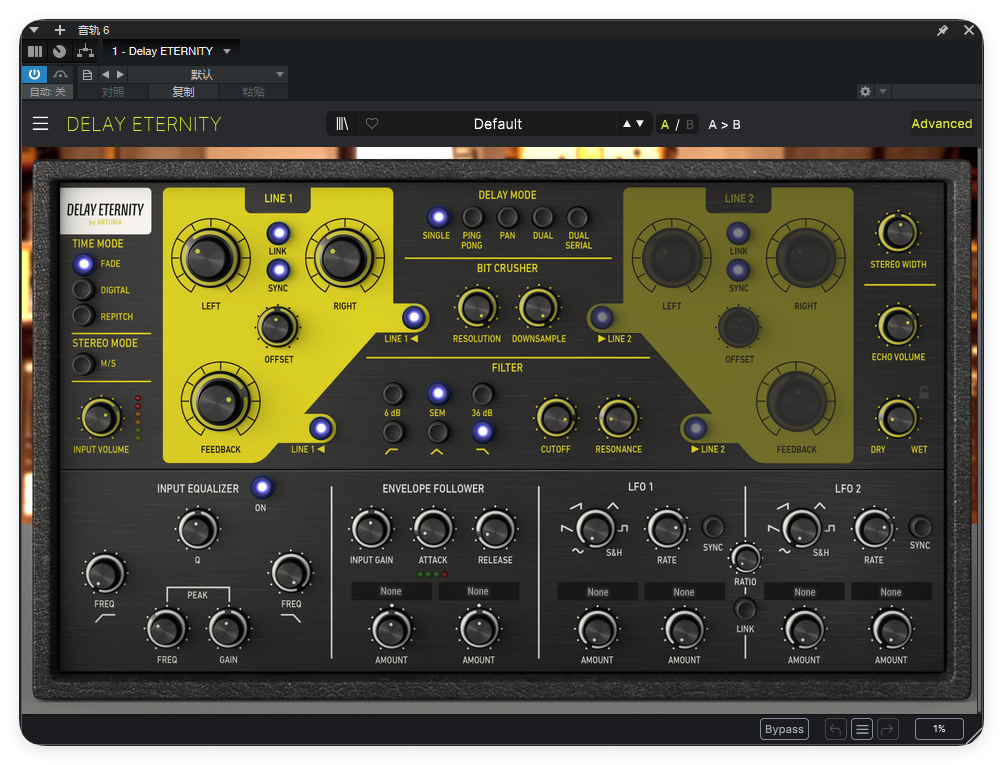The width and height of the screenshot is (1003, 765).
Task: Select FADE time mode
Action: (83, 264)
